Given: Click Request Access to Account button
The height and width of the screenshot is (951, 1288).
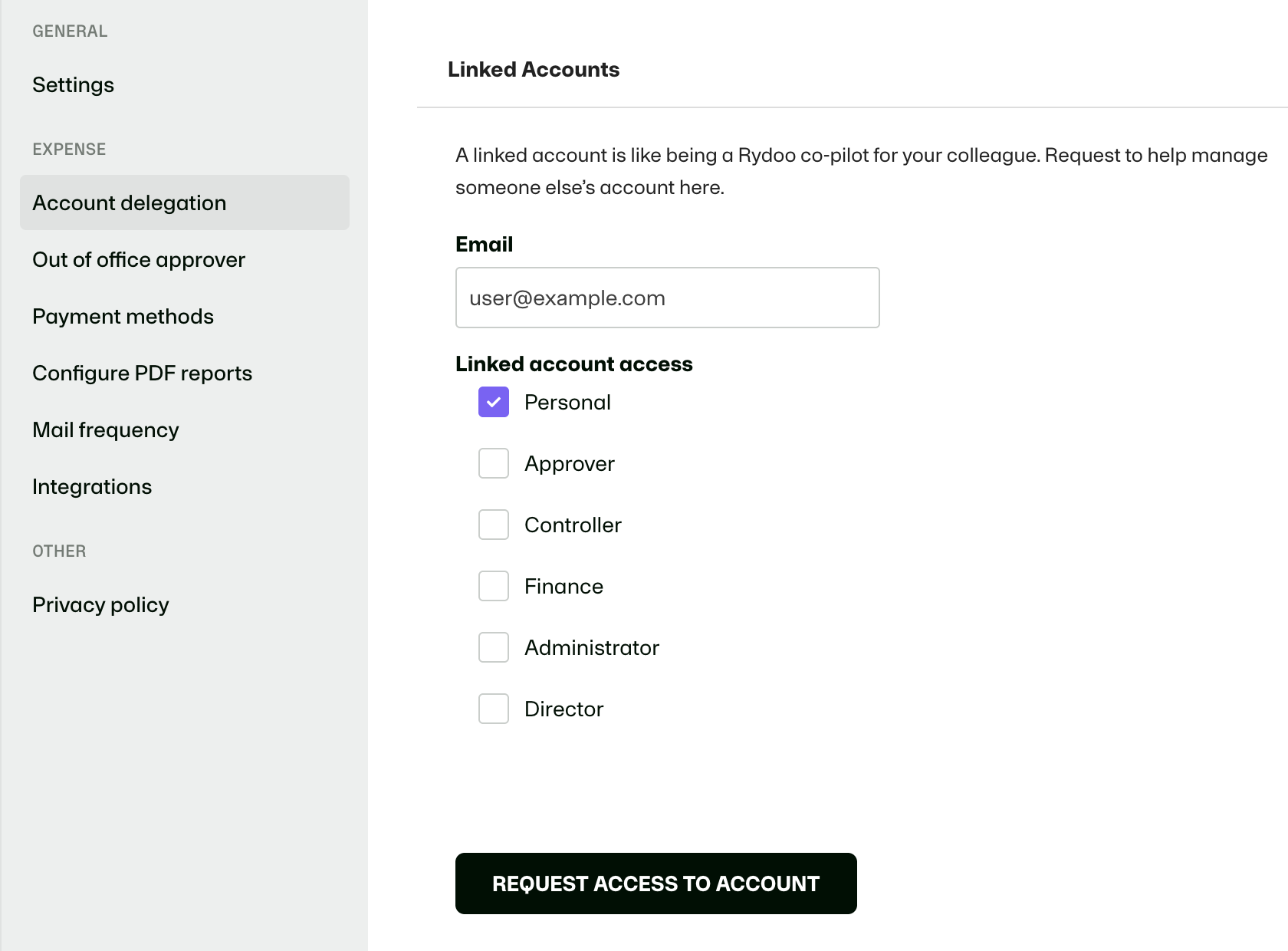Looking at the screenshot, I should pyautogui.click(x=656, y=884).
